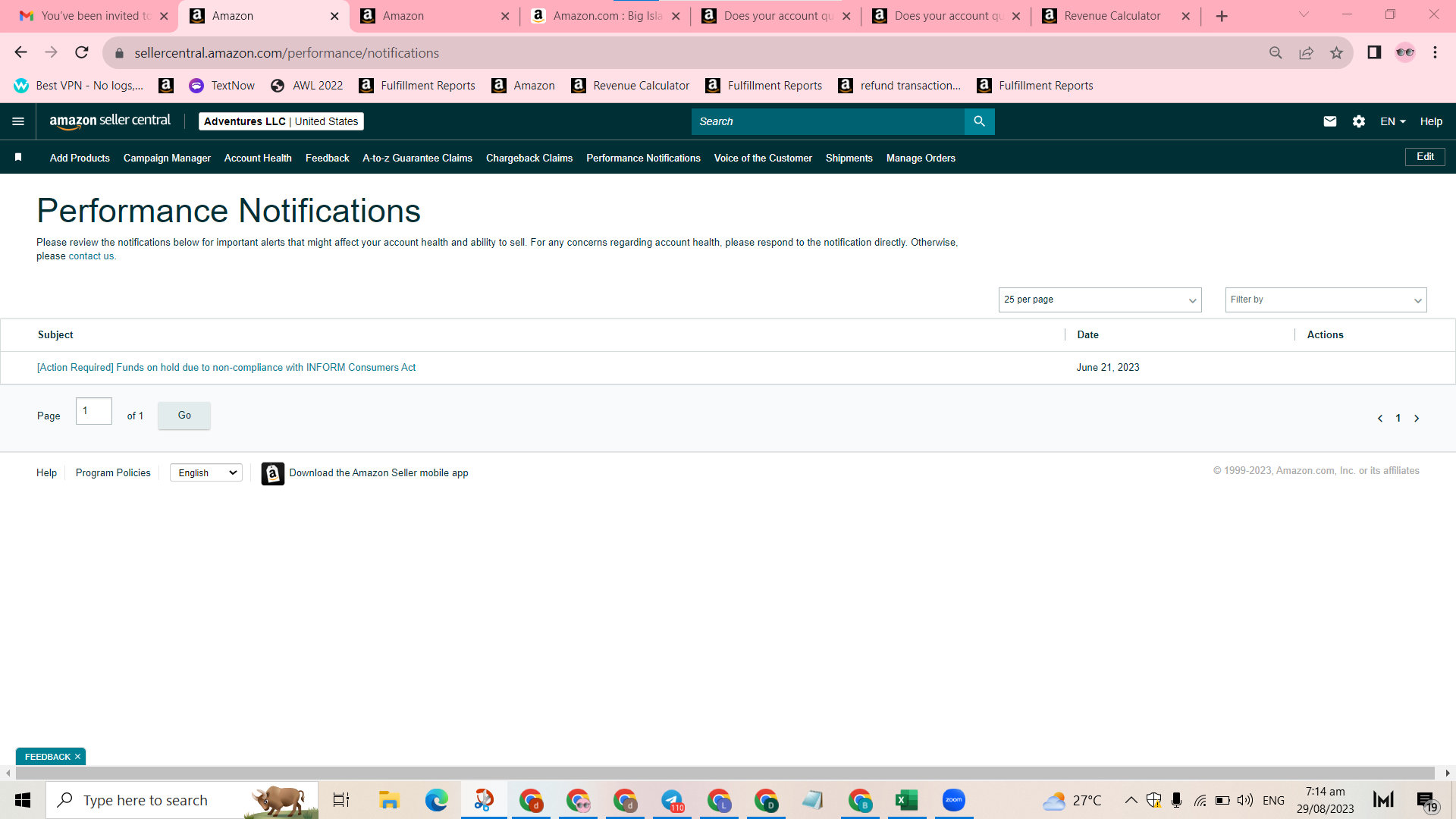Show hidden system tray icons

click(1131, 800)
